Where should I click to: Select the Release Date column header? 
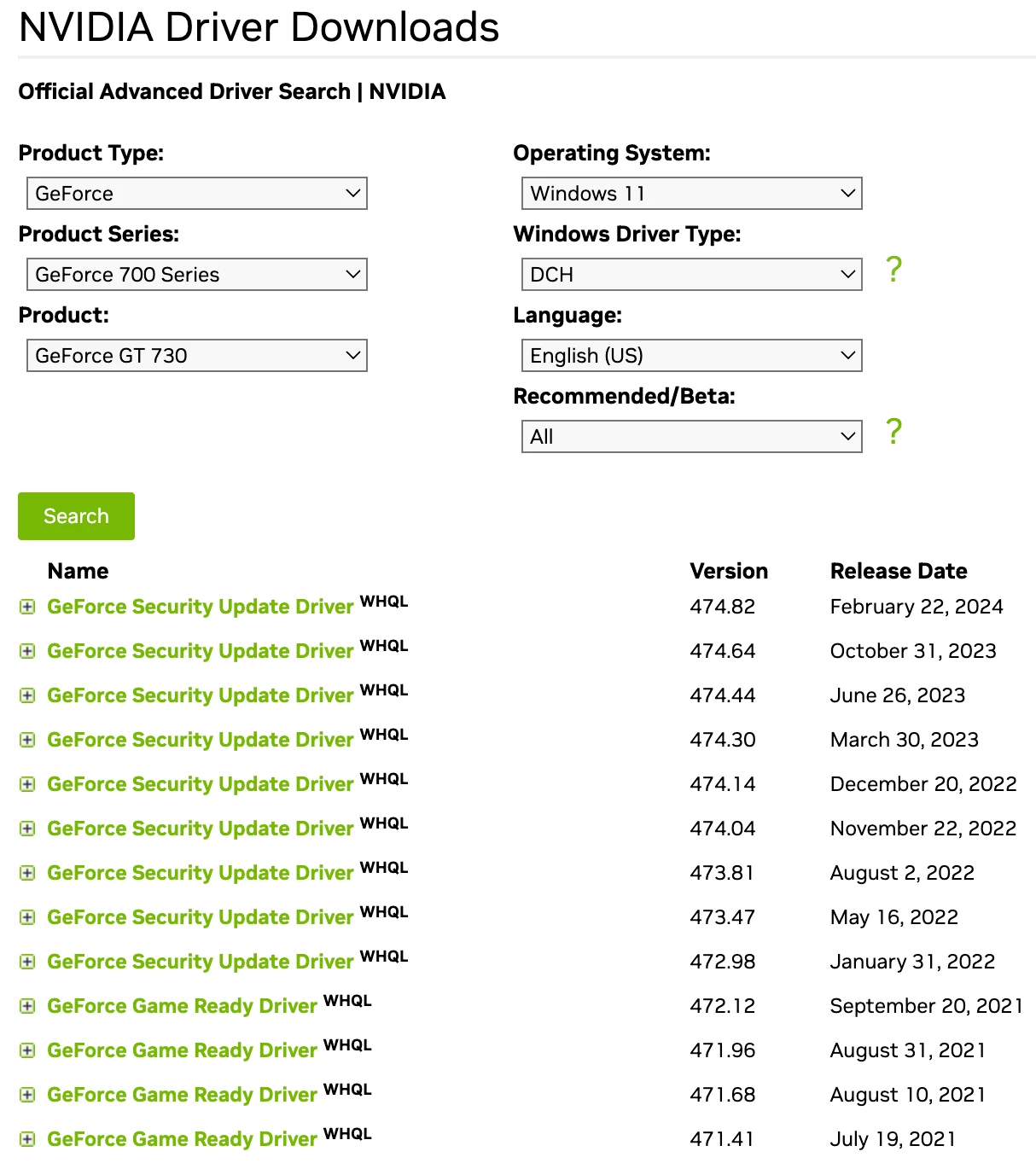[899, 571]
